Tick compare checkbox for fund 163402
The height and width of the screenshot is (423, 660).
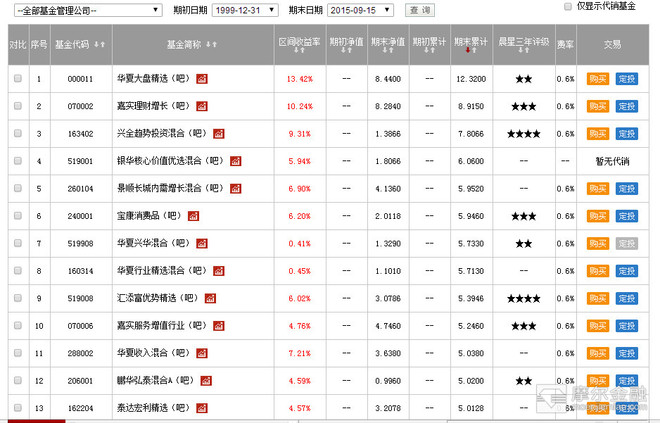coord(18,133)
